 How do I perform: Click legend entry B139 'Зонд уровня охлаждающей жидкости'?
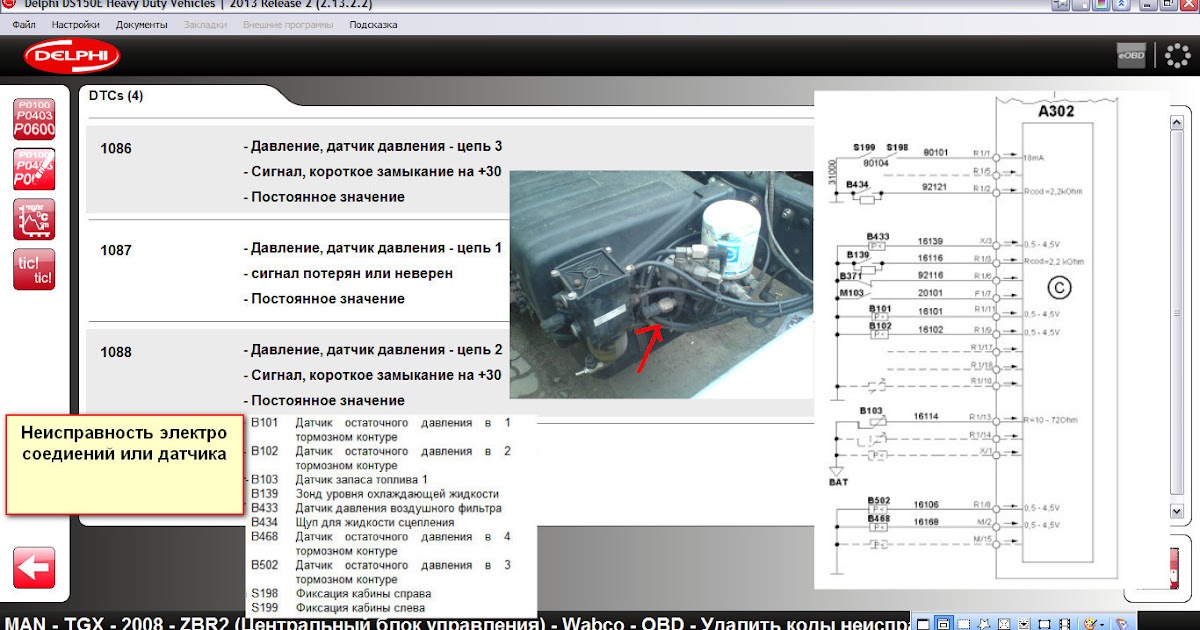(374, 494)
